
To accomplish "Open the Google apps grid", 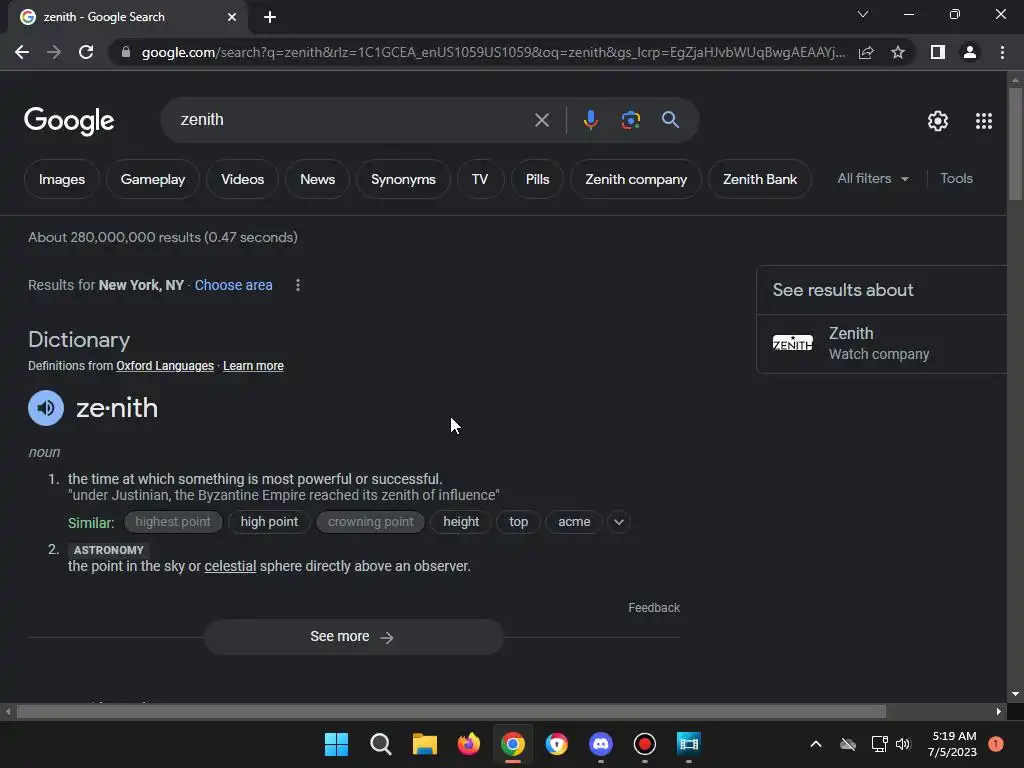I will [x=984, y=121].
